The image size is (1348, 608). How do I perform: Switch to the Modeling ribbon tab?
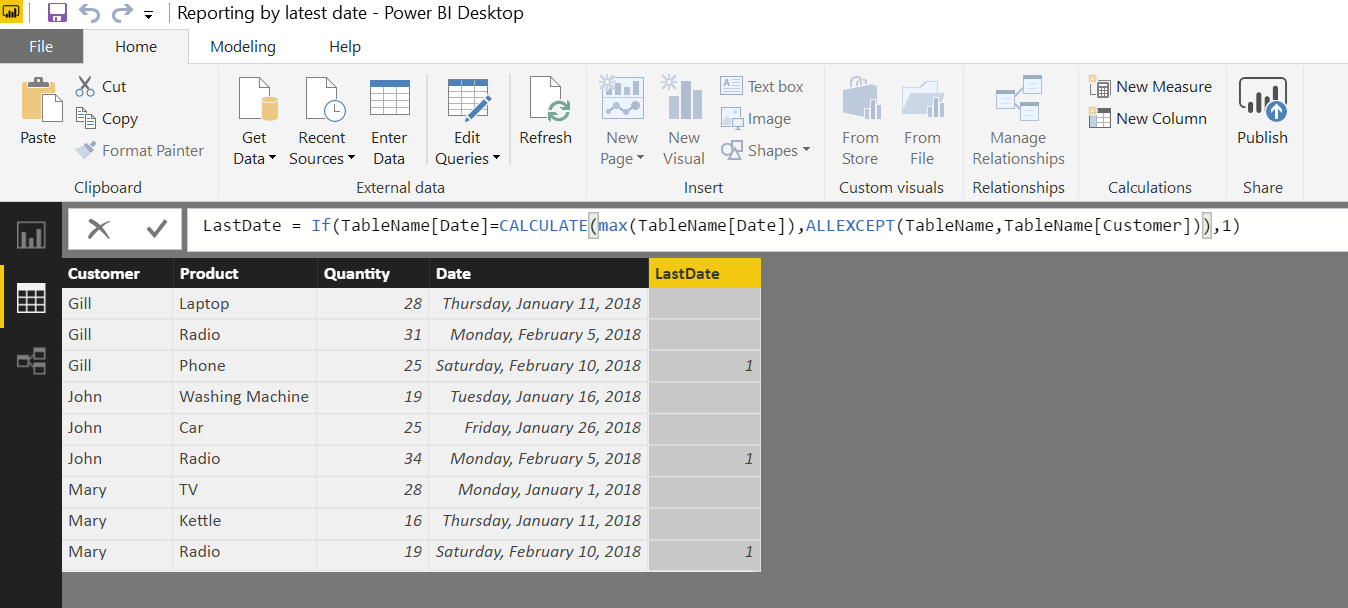coord(243,46)
